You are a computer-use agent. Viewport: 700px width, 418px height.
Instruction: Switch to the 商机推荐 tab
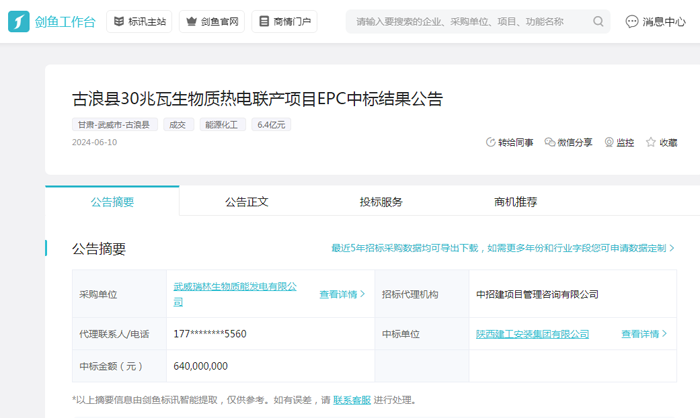tap(516, 202)
